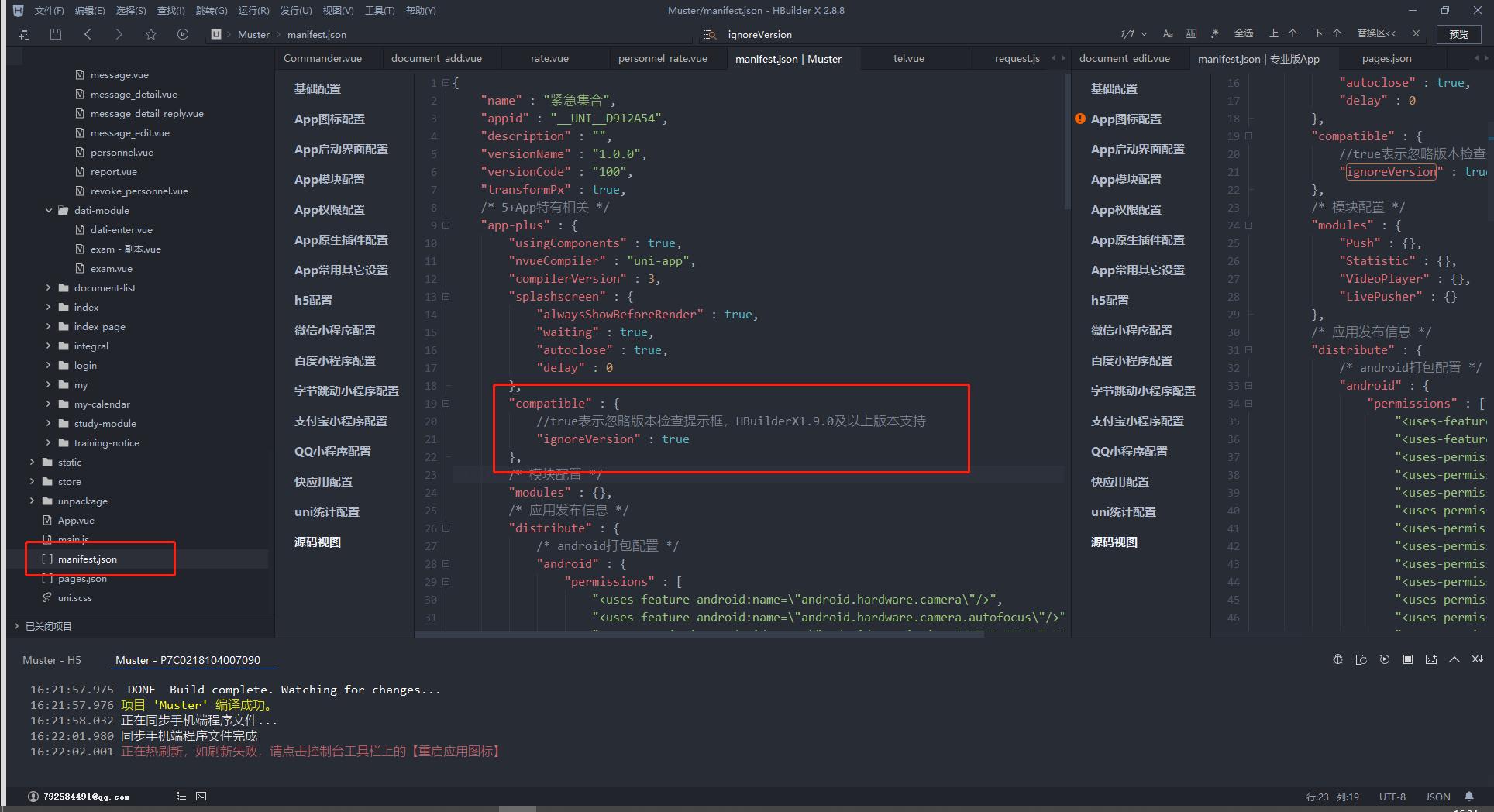
Task: Select 源码视图 in the left manifest panel
Action: [x=318, y=542]
